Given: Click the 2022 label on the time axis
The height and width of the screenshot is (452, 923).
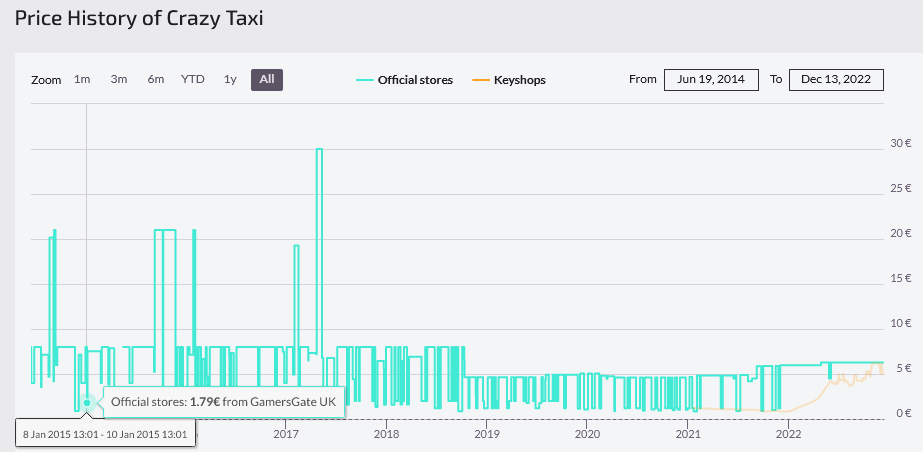Looking at the screenshot, I should click(x=788, y=434).
